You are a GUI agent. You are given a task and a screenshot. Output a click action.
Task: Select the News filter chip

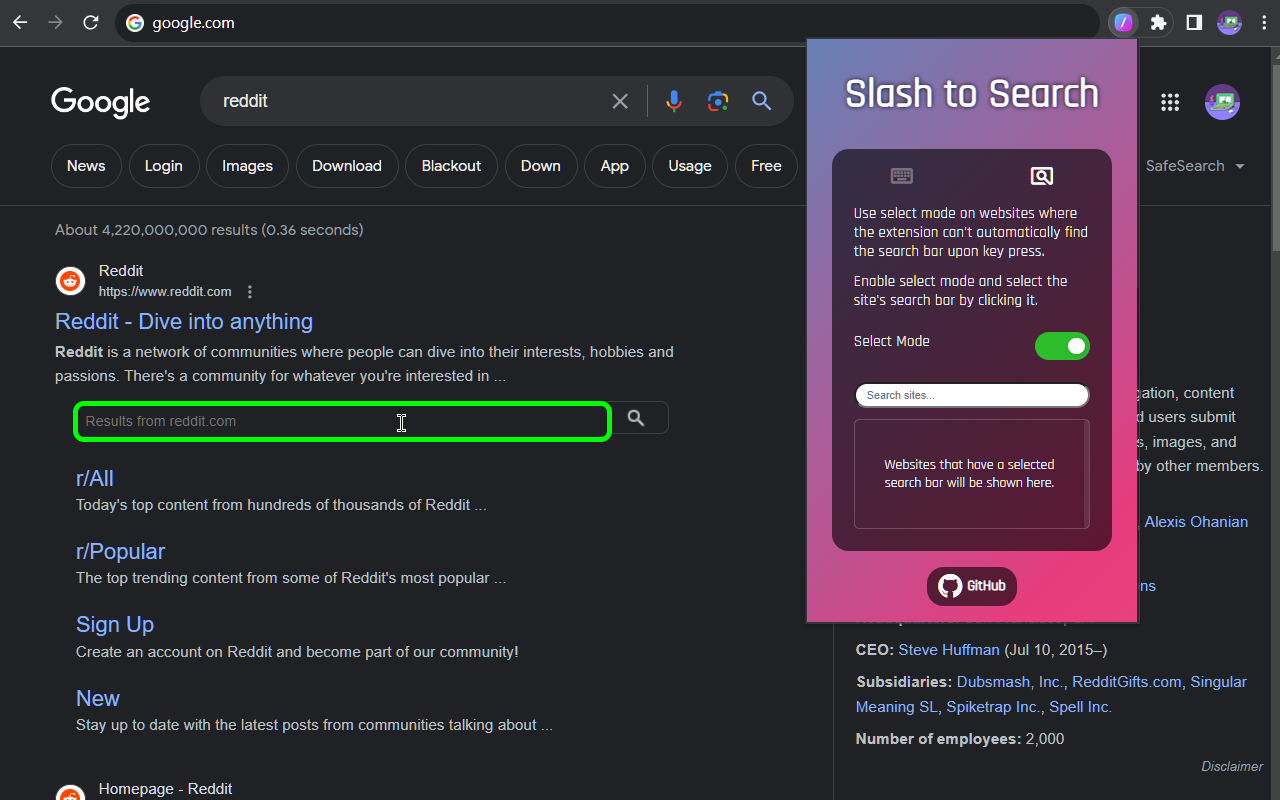pyautogui.click(x=86, y=166)
